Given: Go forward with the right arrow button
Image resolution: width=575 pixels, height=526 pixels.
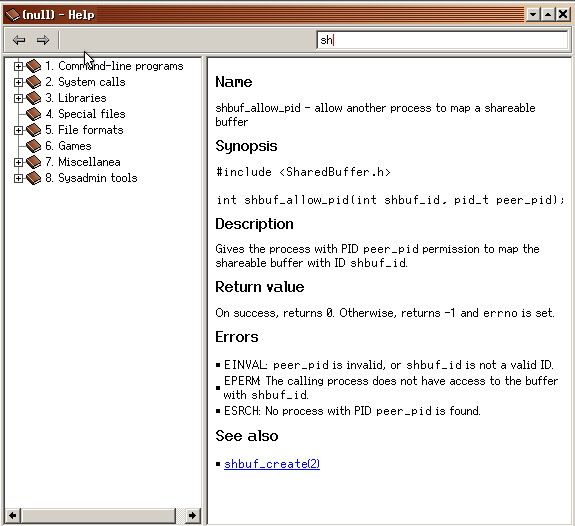Looking at the screenshot, I should 43,40.
